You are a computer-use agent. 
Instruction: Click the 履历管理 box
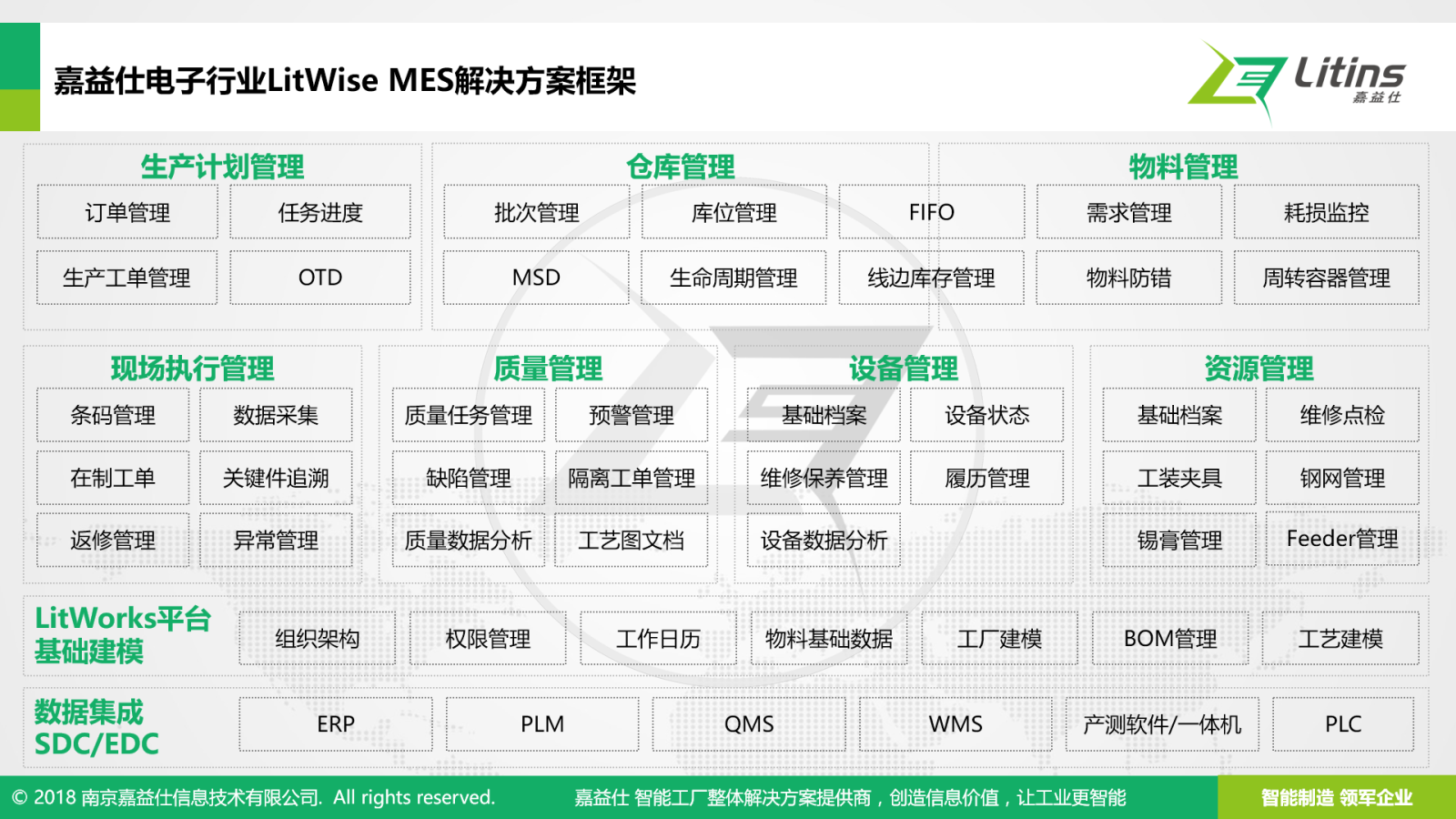987,478
